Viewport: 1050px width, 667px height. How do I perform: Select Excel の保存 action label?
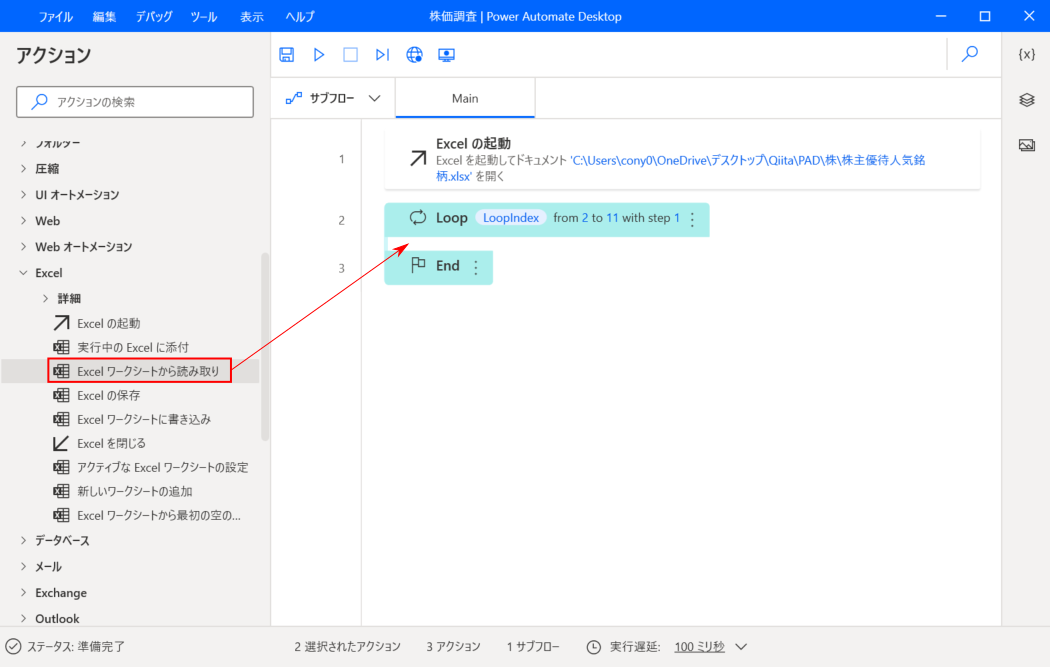(x=108, y=396)
